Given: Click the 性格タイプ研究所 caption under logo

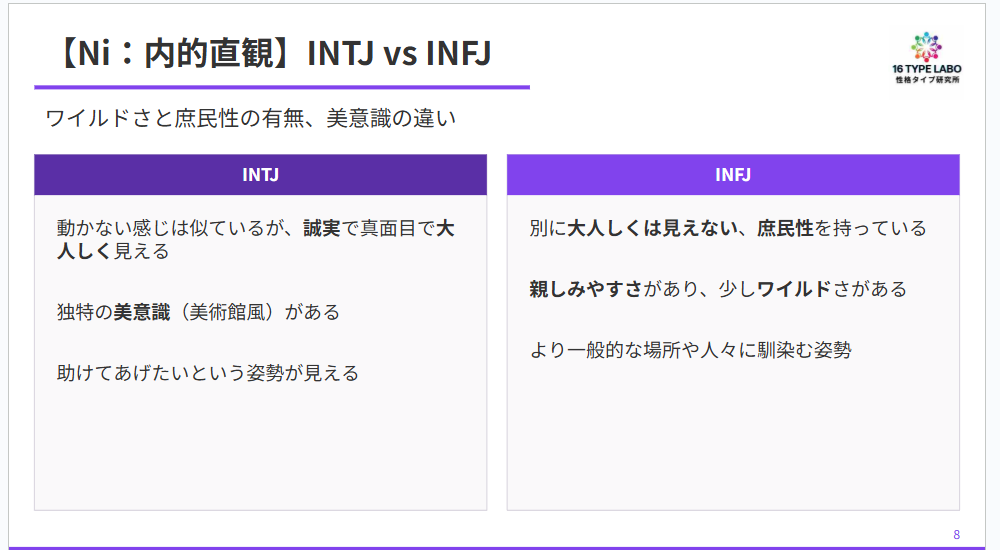Looking at the screenshot, I should click(927, 79).
